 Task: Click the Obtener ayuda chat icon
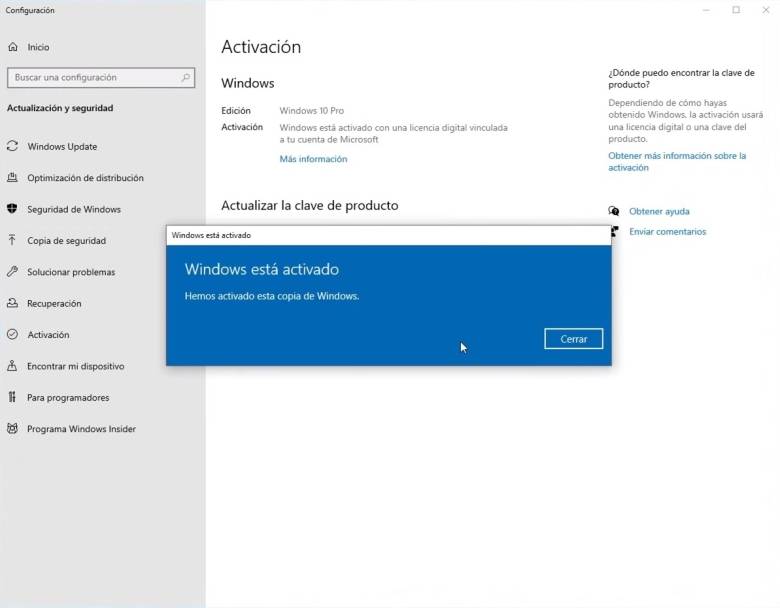614,211
